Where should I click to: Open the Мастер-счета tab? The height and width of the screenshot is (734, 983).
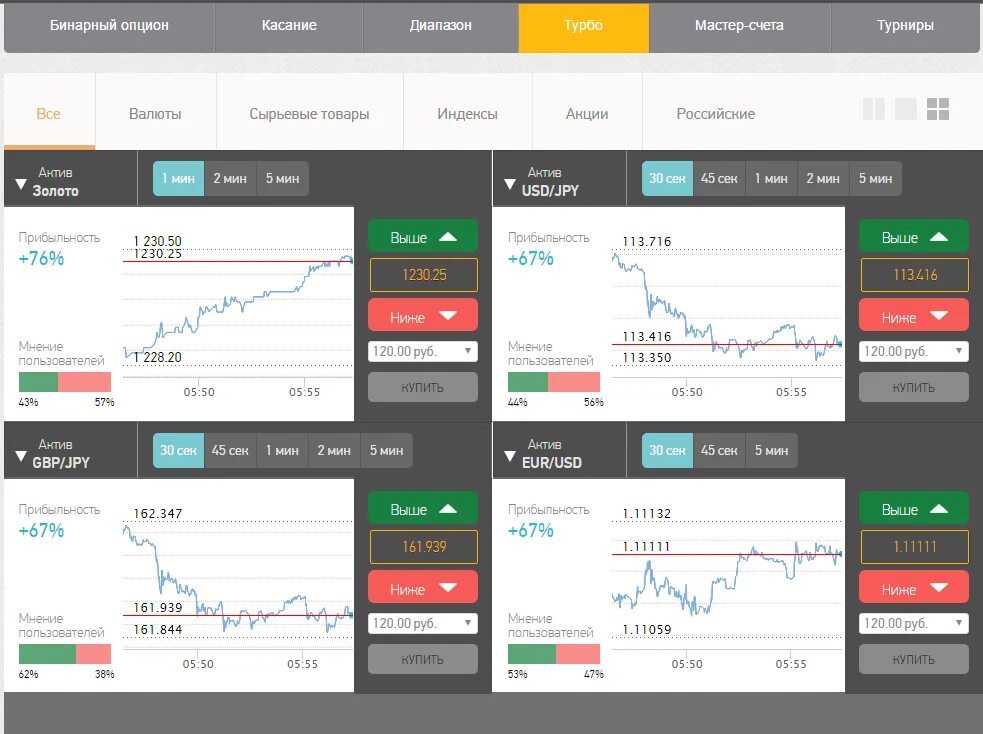tap(740, 28)
